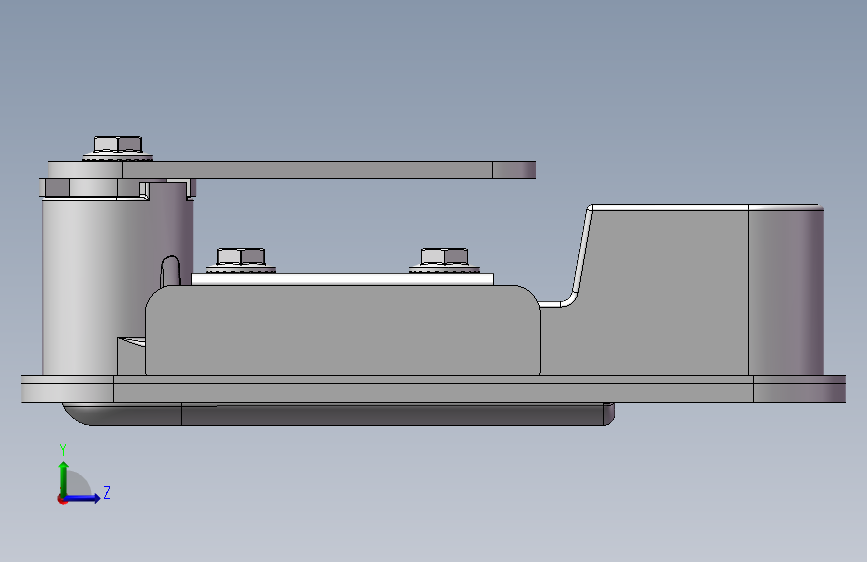Select the white mounting plate under the bolts
Viewport: 867px width, 562px height.
[342, 279]
